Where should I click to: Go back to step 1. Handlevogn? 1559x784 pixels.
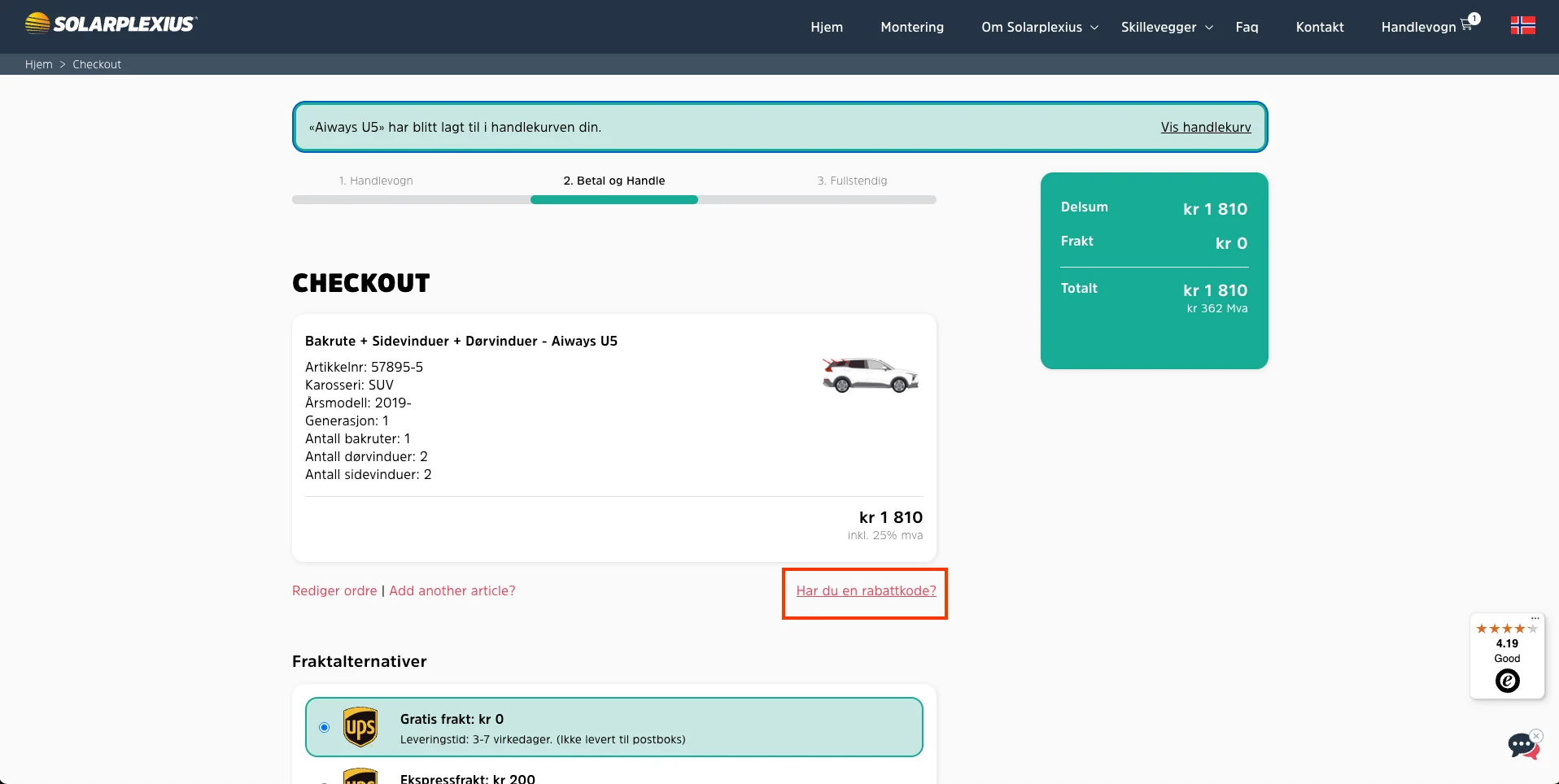[x=376, y=181]
